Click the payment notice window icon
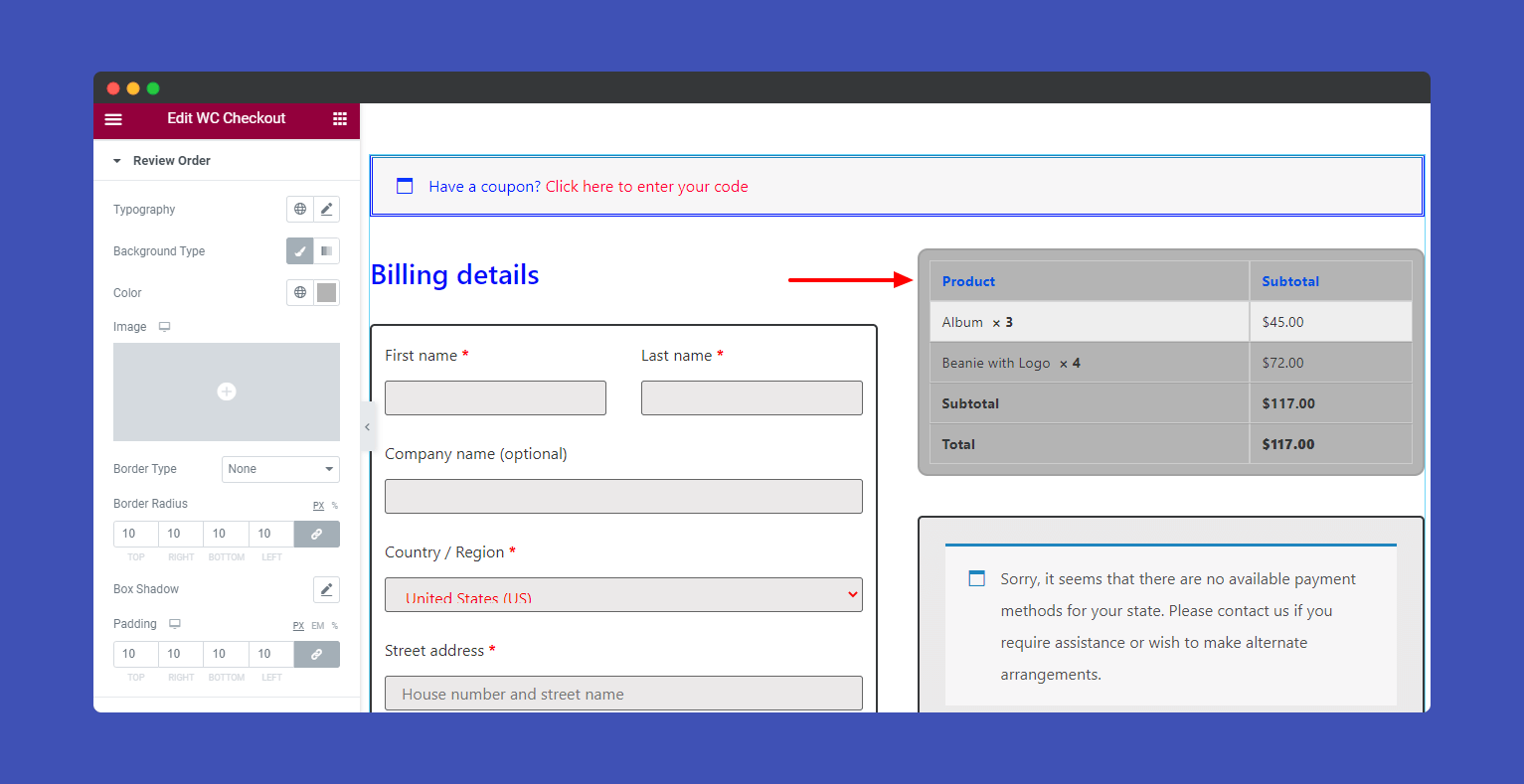Viewport: 1524px width, 784px height. pyautogui.click(x=977, y=578)
